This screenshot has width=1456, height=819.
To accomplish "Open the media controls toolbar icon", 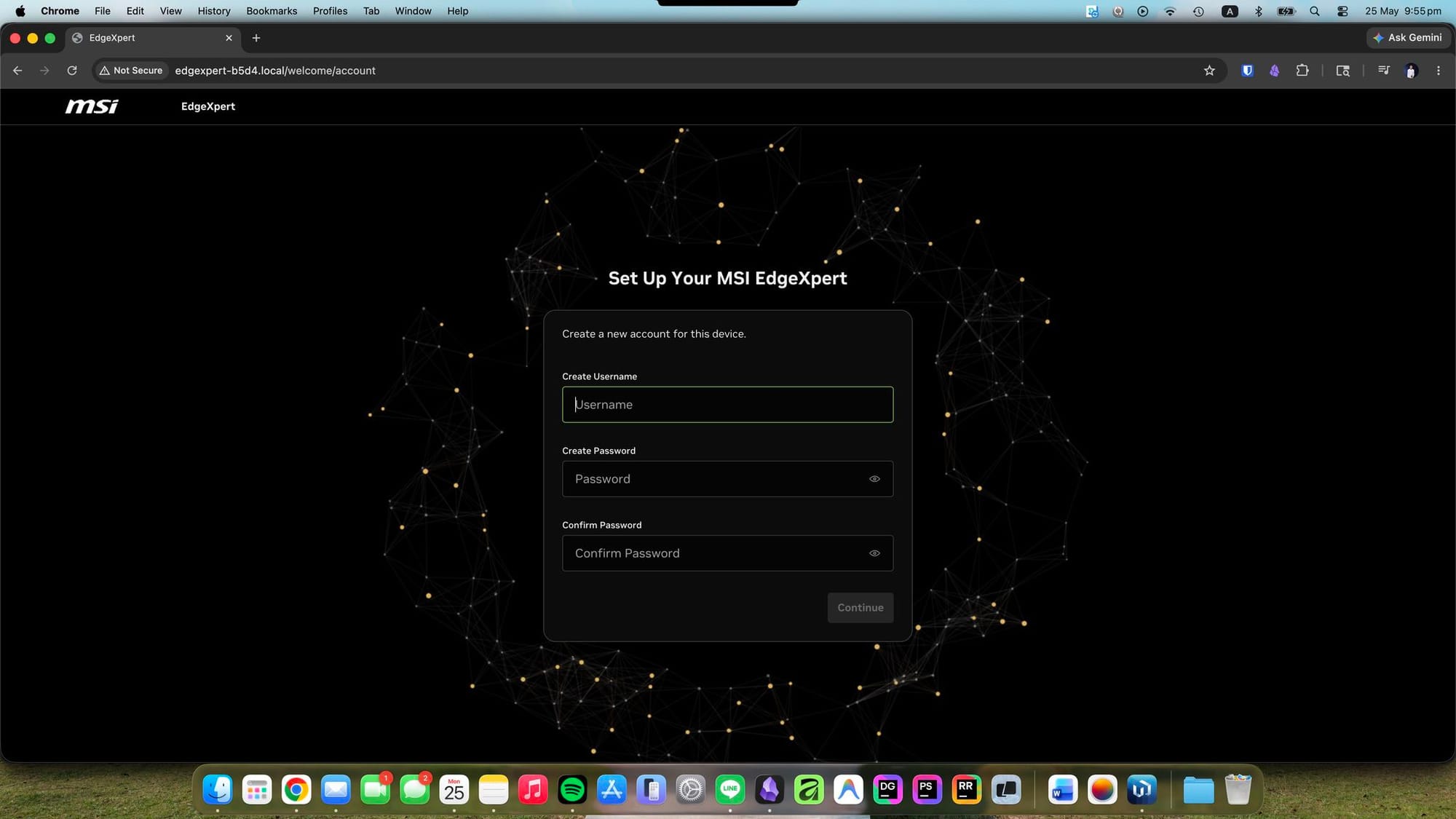I will pos(1383,71).
